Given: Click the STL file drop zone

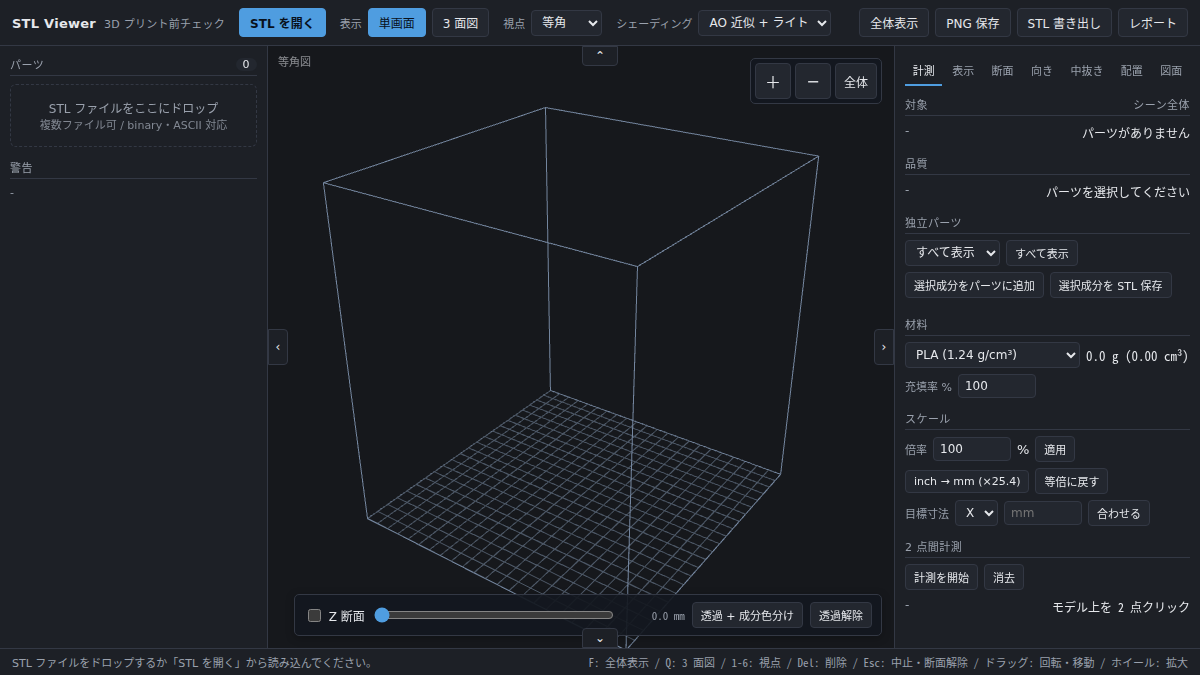Looking at the screenshot, I should coord(133,116).
